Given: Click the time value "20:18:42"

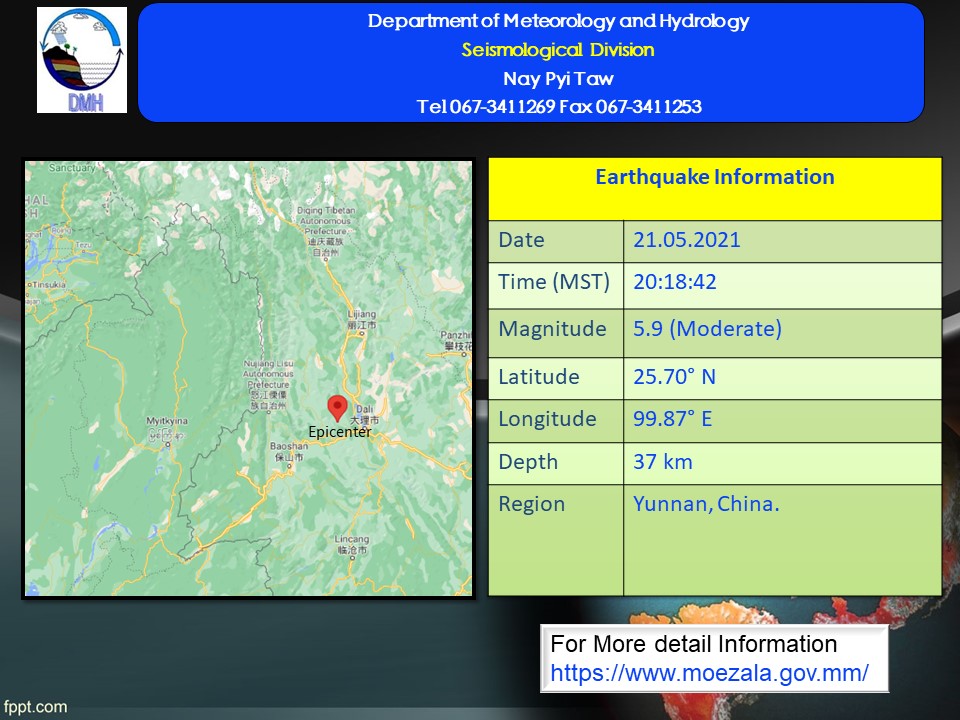Looking at the screenshot, I should 675,282.
